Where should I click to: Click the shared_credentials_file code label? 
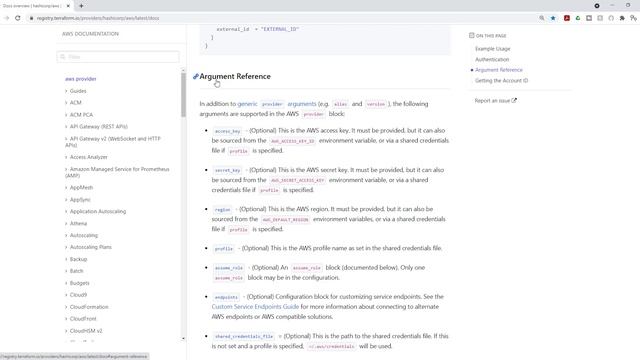point(244,336)
